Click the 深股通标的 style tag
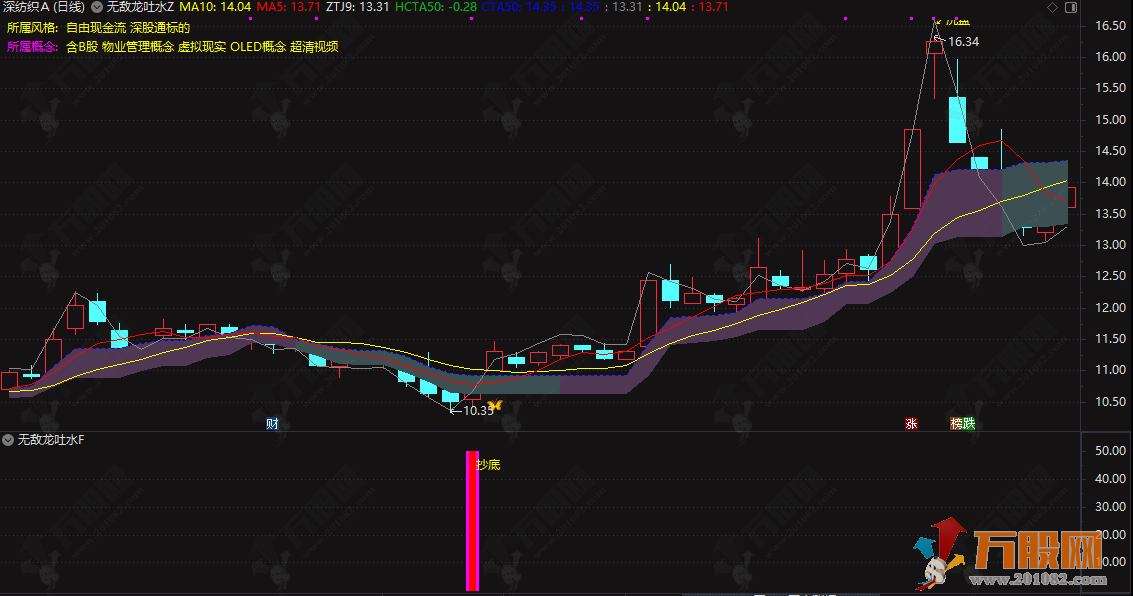The image size is (1133, 596). coord(160,27)
